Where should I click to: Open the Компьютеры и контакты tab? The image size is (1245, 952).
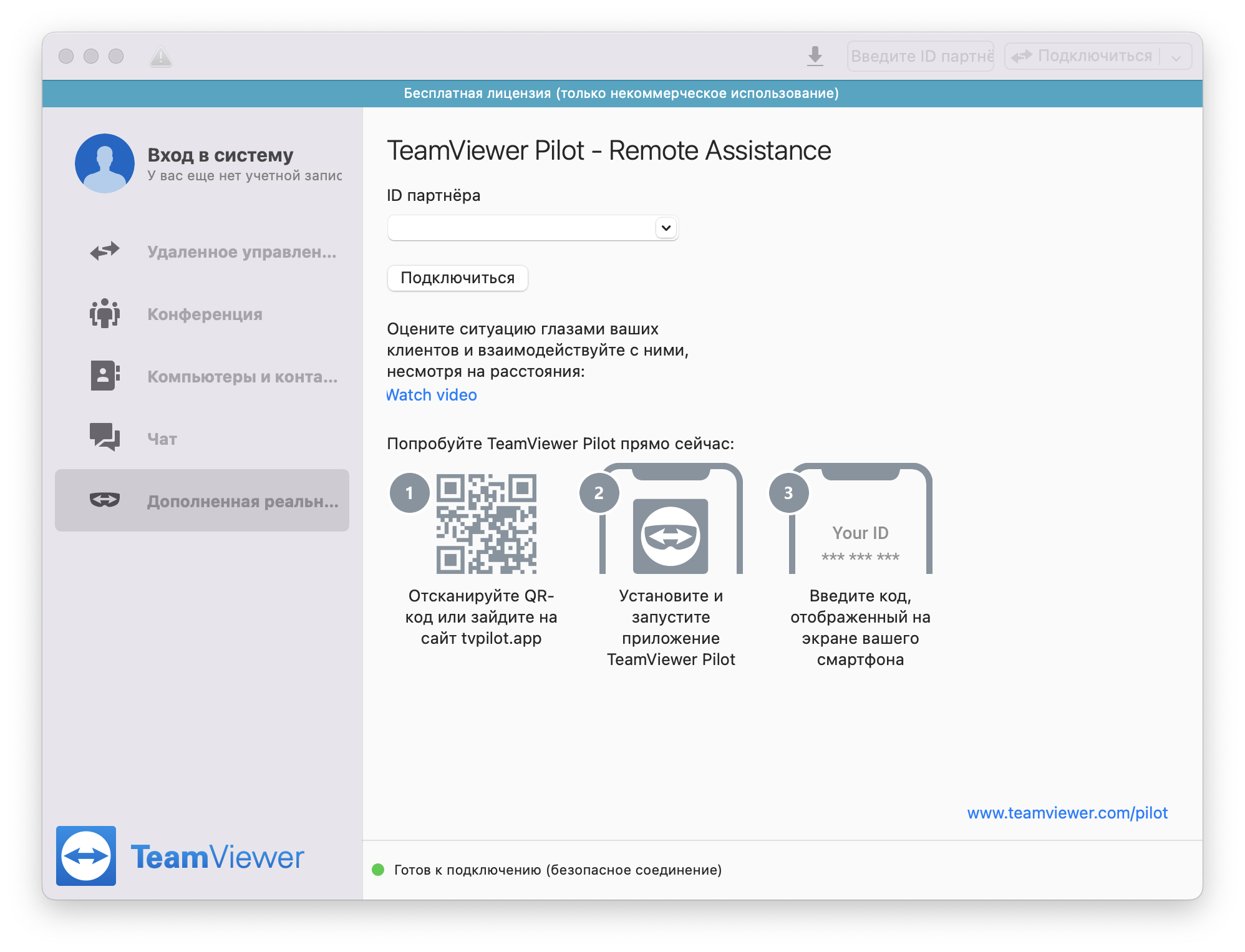click(202, 376)
